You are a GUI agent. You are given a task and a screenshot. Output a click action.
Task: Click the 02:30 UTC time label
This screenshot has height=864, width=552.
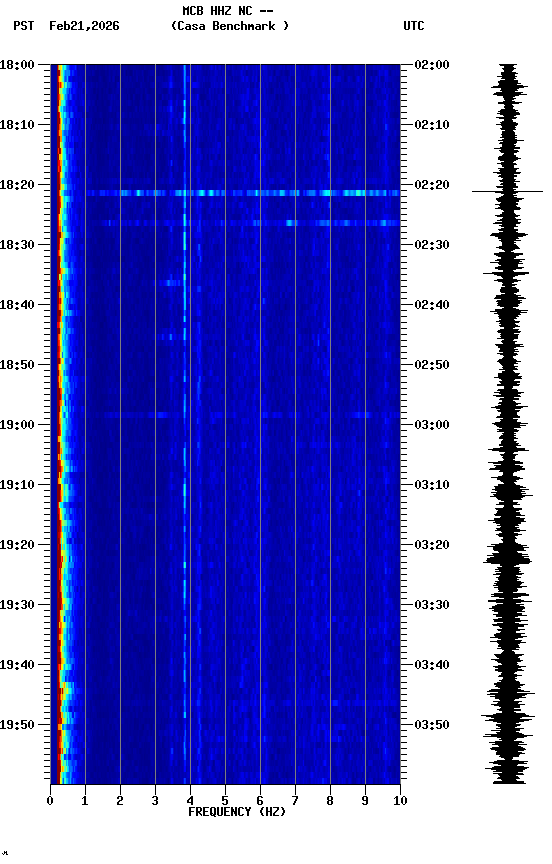(432, 245)
